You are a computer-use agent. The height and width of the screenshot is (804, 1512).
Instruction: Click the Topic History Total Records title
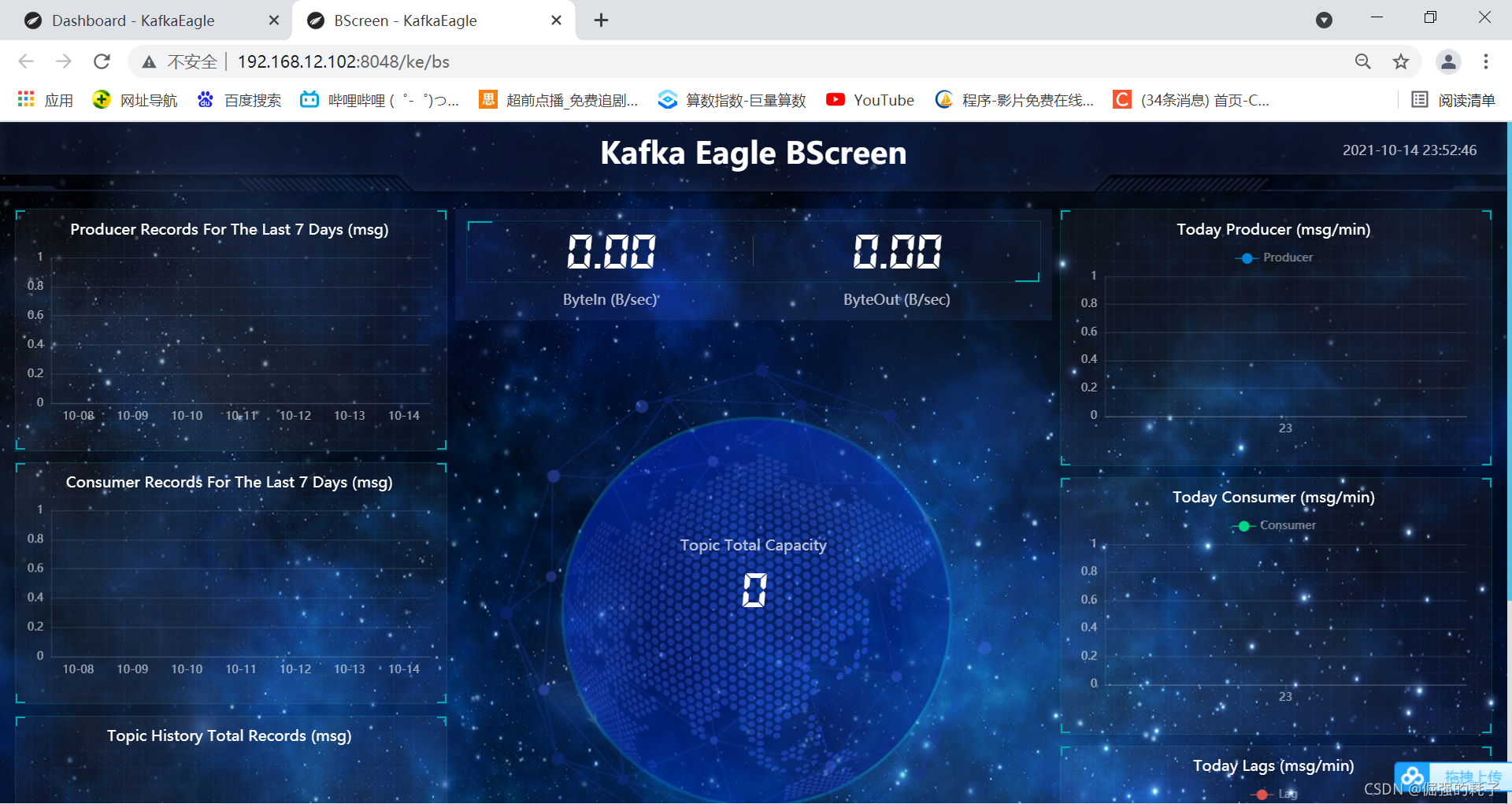coord(229,735)
